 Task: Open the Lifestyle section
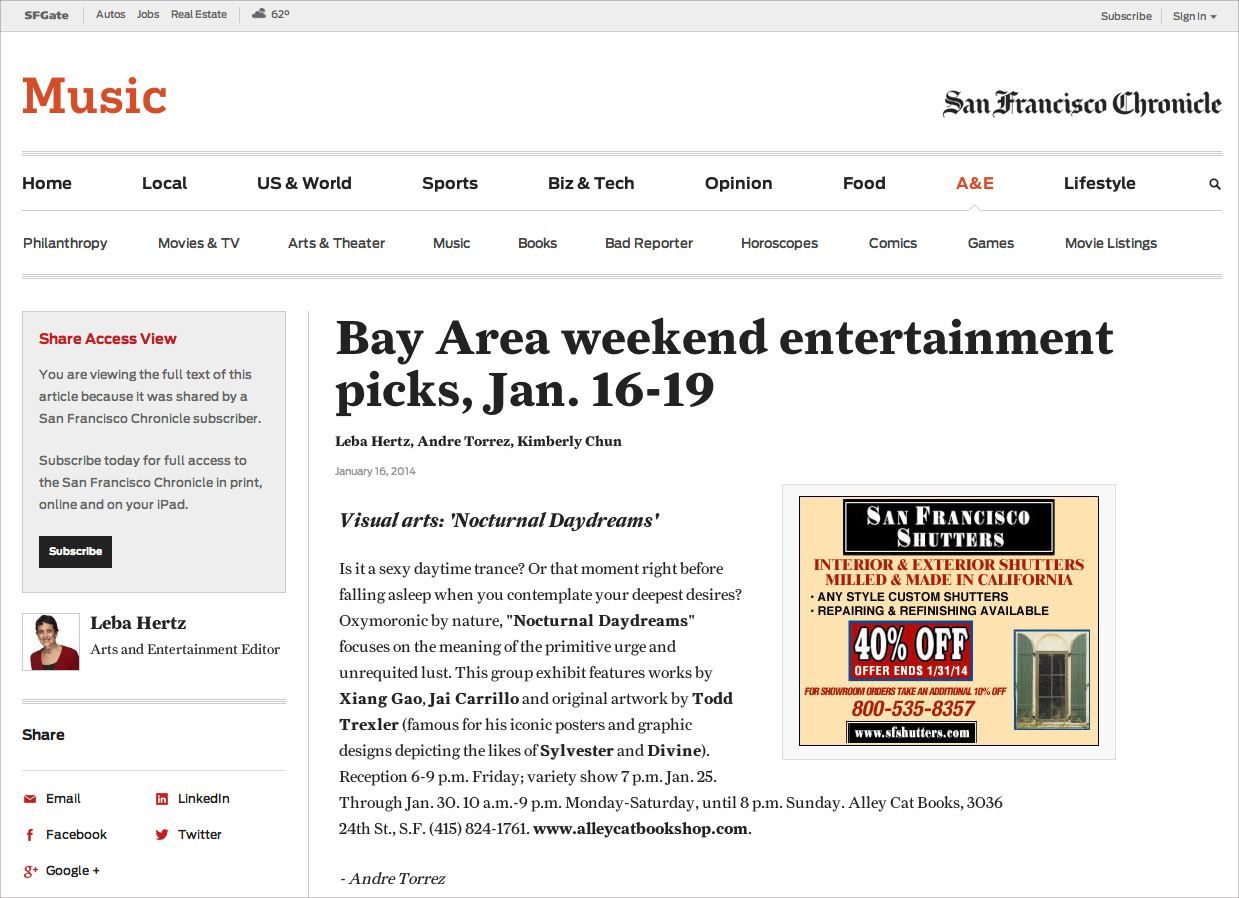[x=1099, y=183]
